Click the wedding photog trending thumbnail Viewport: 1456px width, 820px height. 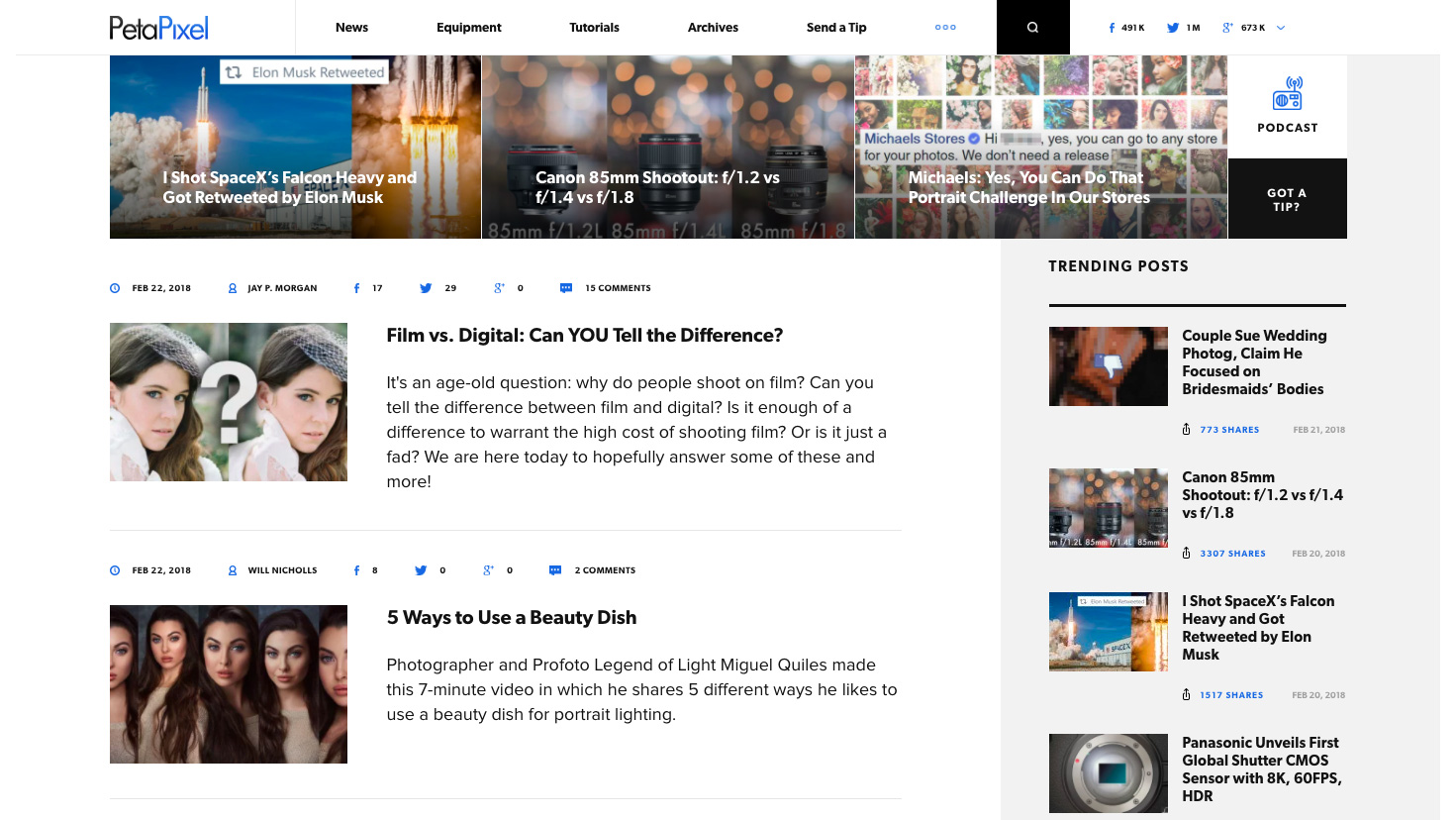pos(1109,366)
